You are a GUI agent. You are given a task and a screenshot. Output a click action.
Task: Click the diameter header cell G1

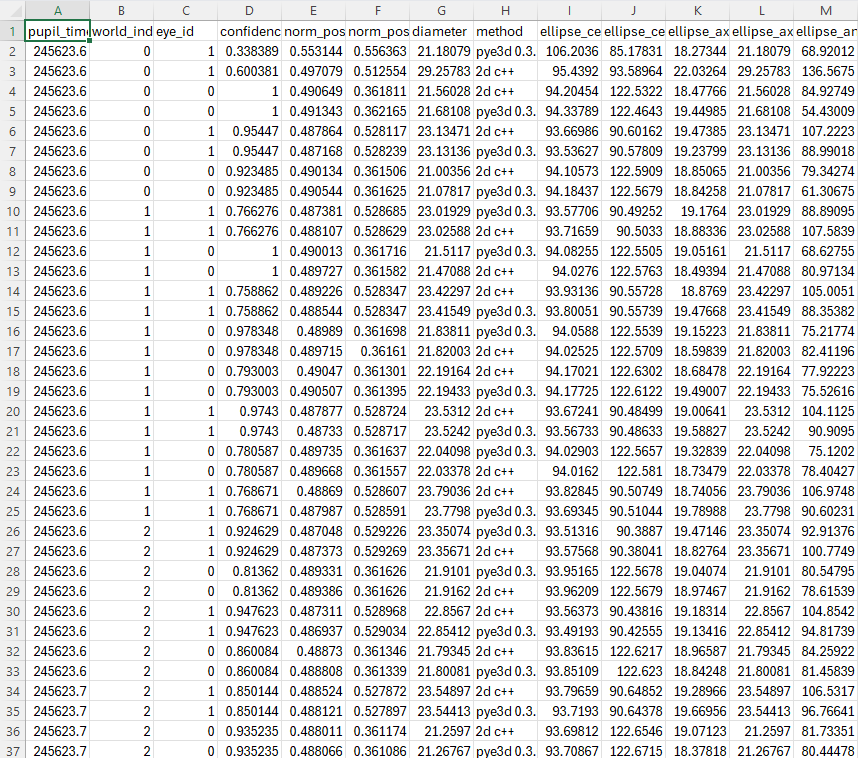441,31
